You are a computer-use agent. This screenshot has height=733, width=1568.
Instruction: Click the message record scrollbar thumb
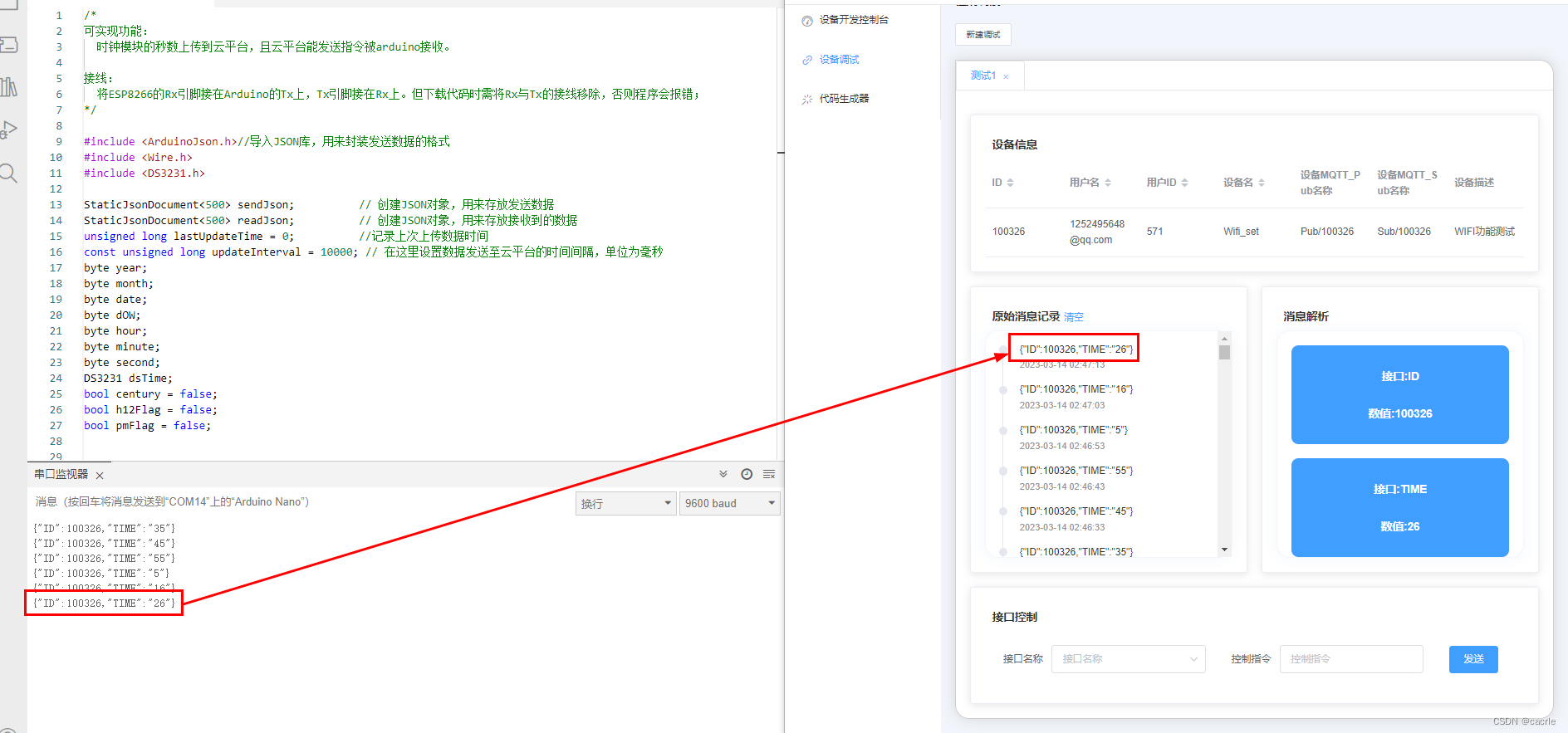1224,352
